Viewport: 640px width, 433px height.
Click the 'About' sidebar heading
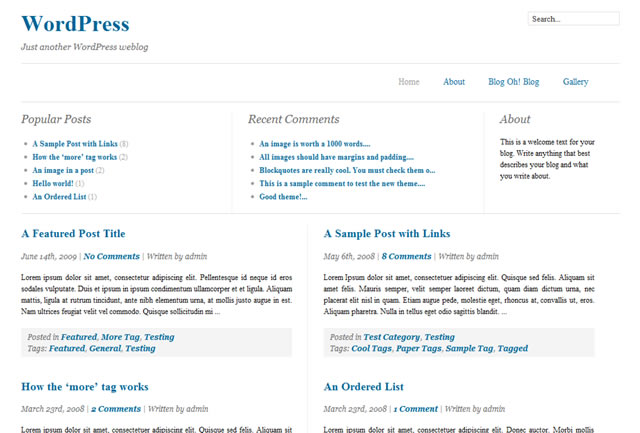coord(515,119)
